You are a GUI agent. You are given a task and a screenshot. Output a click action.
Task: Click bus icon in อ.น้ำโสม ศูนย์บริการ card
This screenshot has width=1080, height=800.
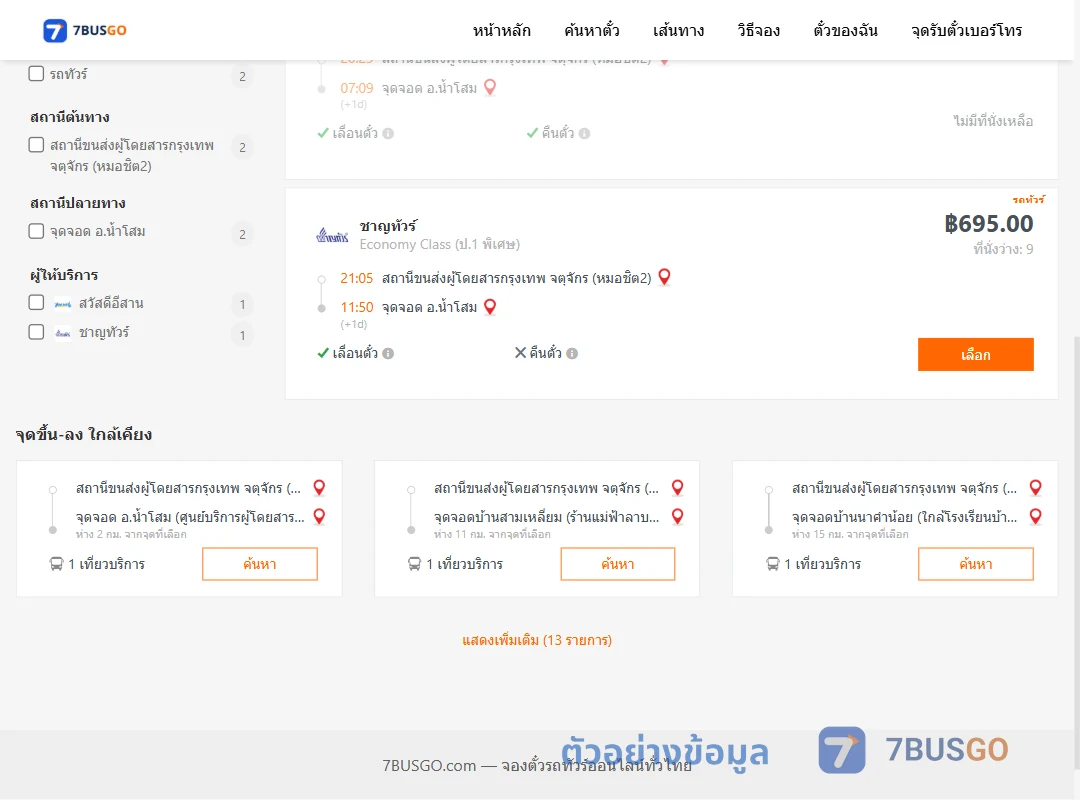pyautogui.click(x=56, y=564)
